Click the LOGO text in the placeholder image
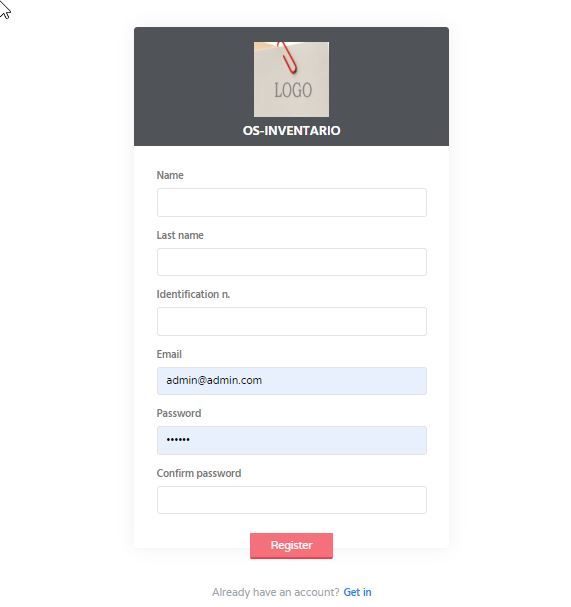 click(x=293, y=90)
